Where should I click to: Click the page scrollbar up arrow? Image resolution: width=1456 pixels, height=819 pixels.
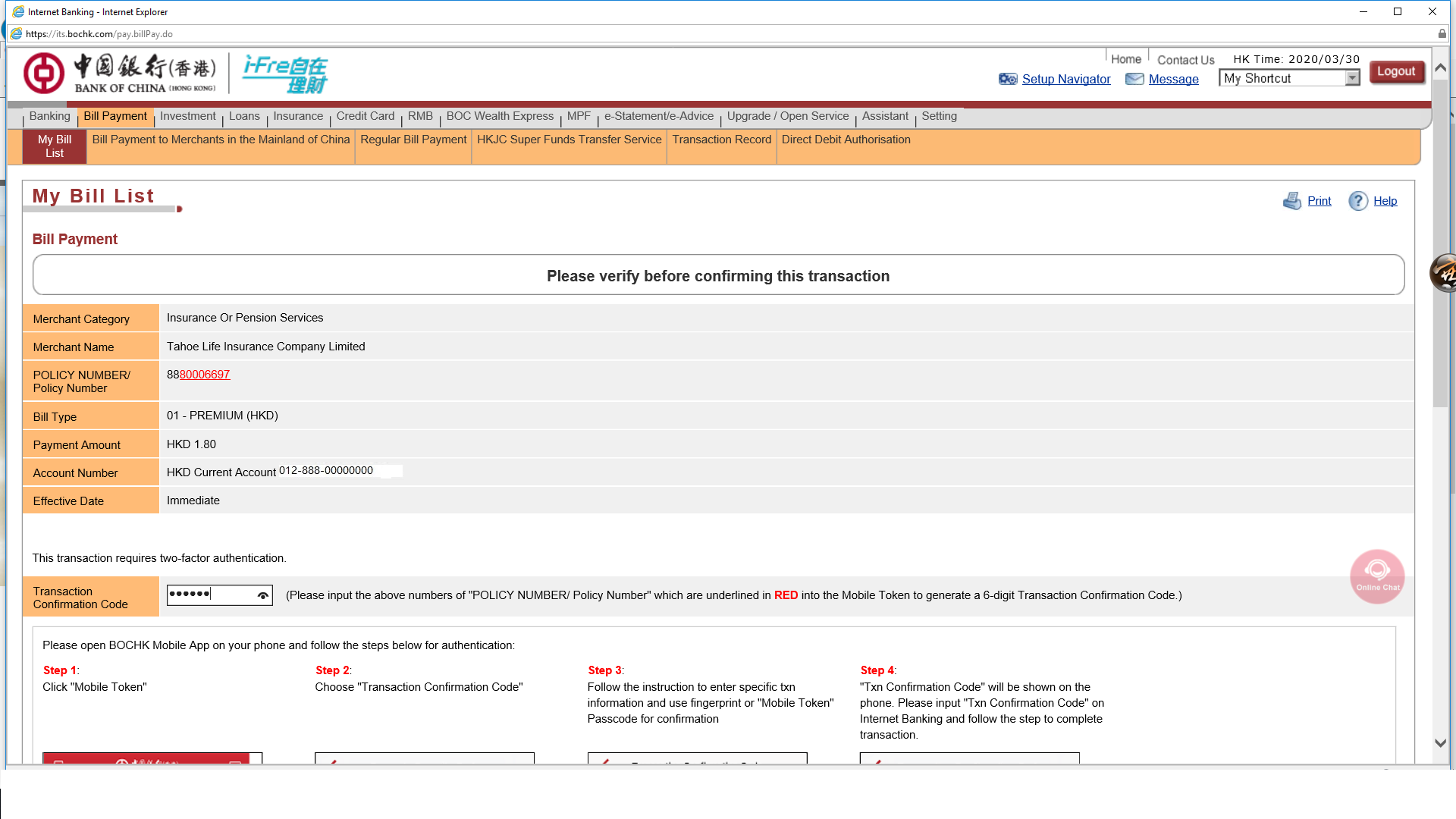1441,67
